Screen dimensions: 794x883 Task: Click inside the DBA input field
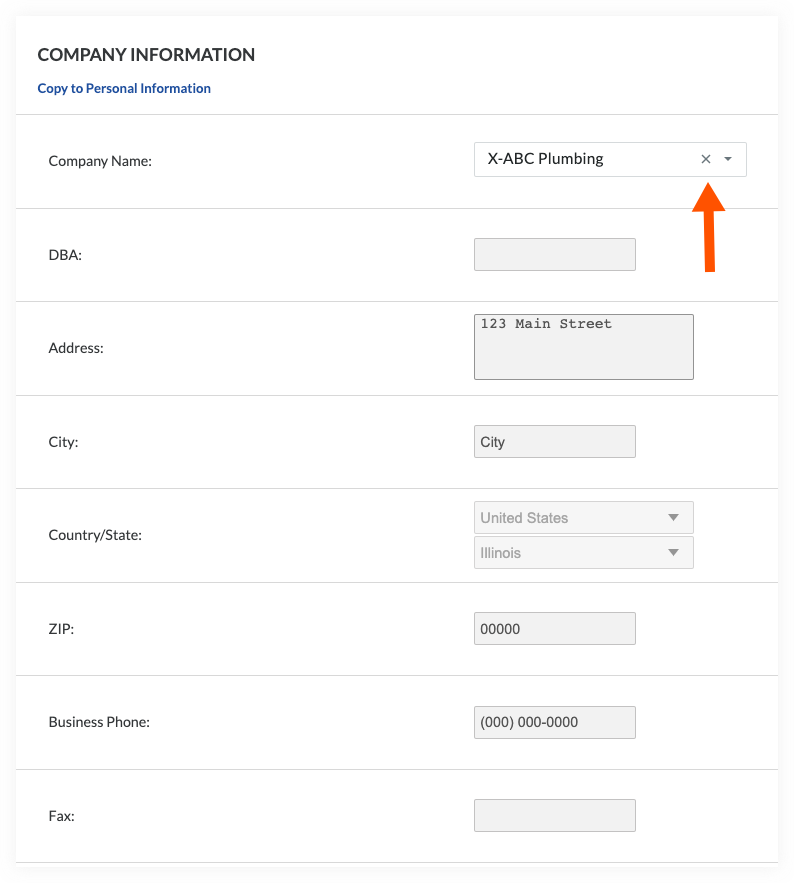(554, 254)
